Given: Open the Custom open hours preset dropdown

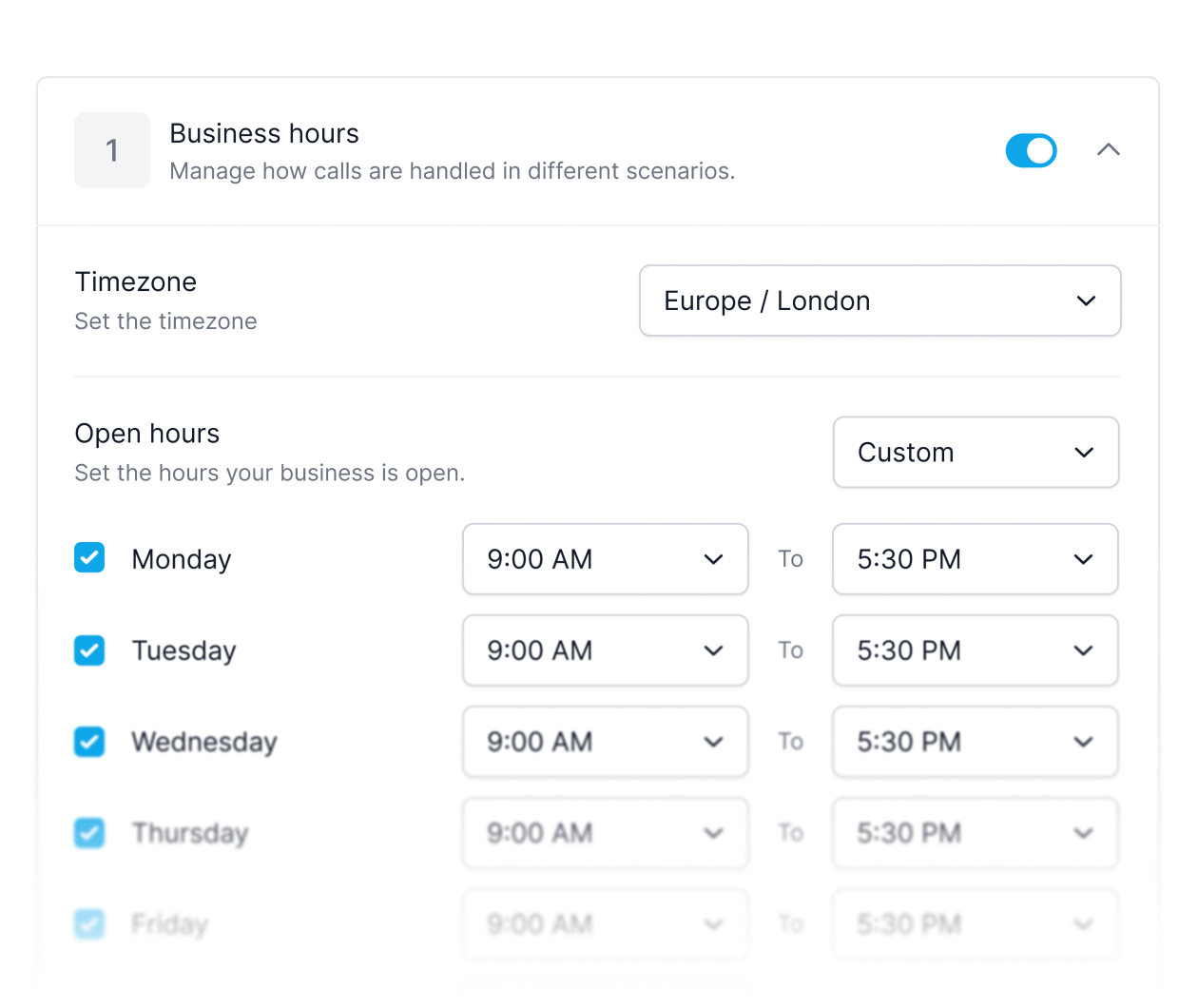Looking at the screenshot, I should (x=976, y=452).
